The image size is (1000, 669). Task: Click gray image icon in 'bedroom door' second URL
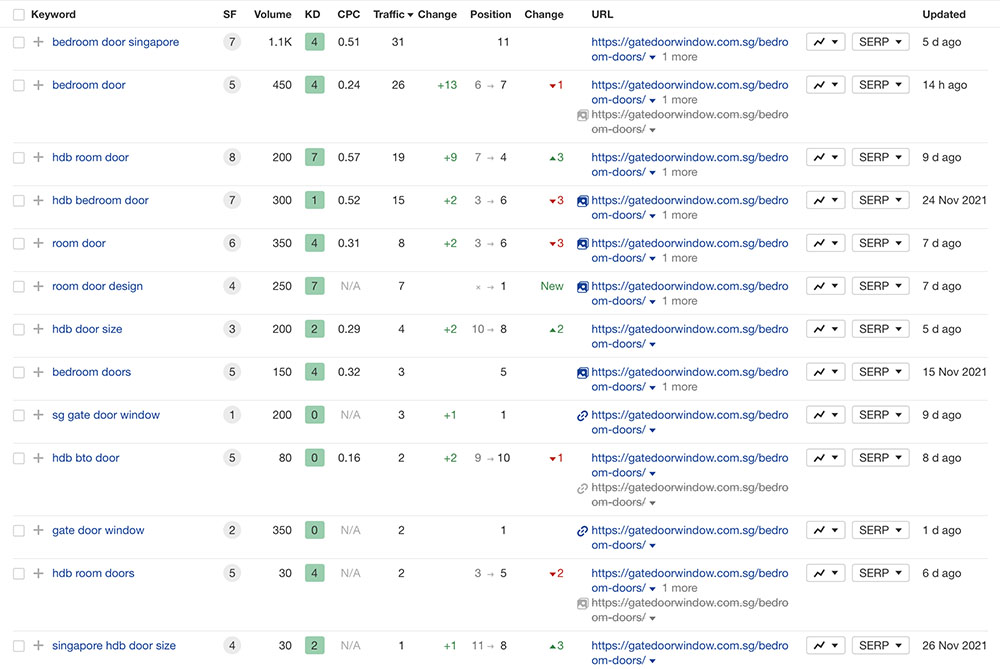tap(582, 115)
